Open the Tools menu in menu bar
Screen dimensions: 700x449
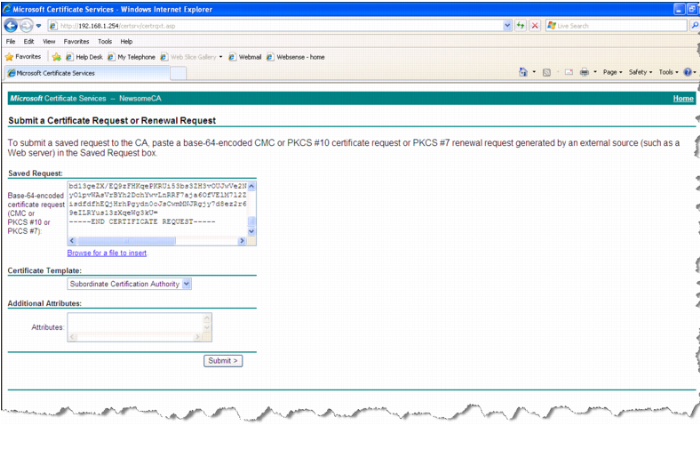[x=105, y=42]
